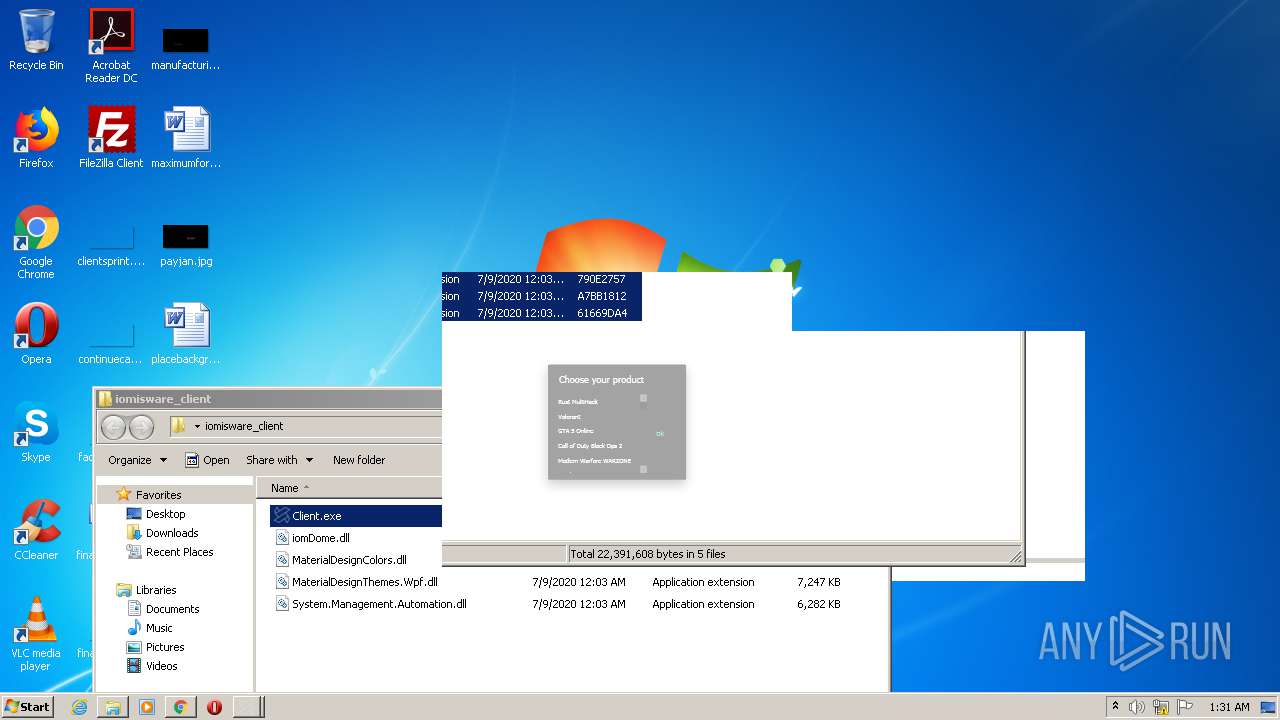Select Client.exe in the file list
This screenshot has height=720, width=1280.
(x=356, y=516)
